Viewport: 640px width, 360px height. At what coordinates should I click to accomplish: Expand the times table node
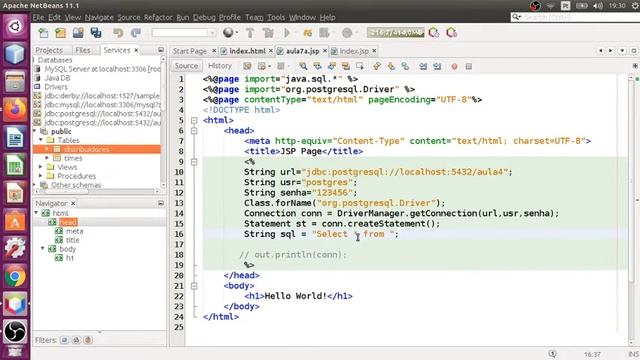click(x=47, y=158)
